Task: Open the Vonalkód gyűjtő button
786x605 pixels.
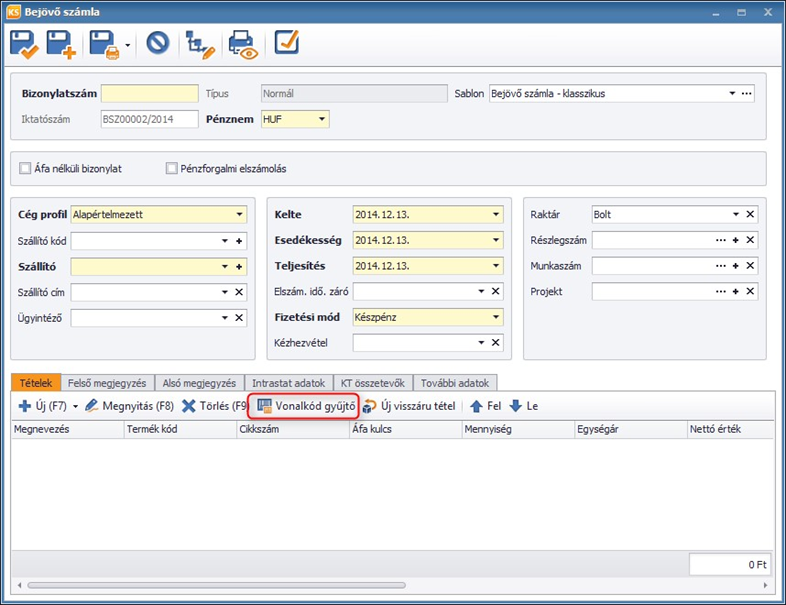Action: click(306, 406)
